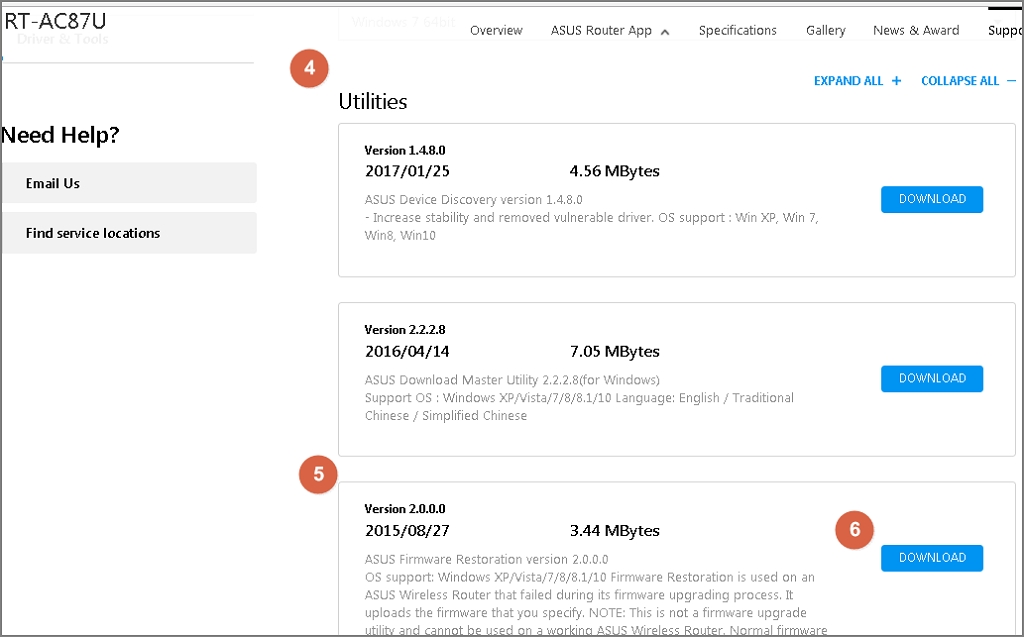The width and height of the screenshot is (1024, 637).
Task: Click the date 2015/08/27
Action: (x=407, y=531)
